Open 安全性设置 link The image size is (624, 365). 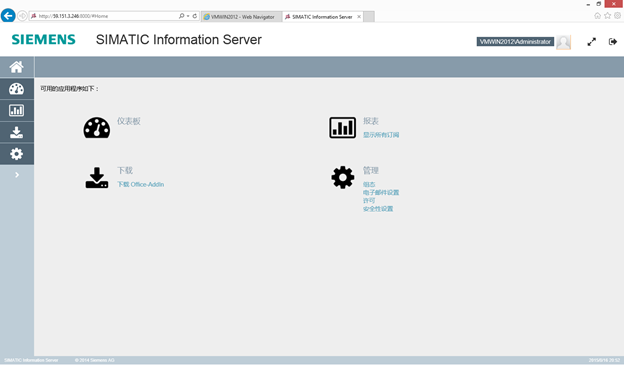[378, 209]
